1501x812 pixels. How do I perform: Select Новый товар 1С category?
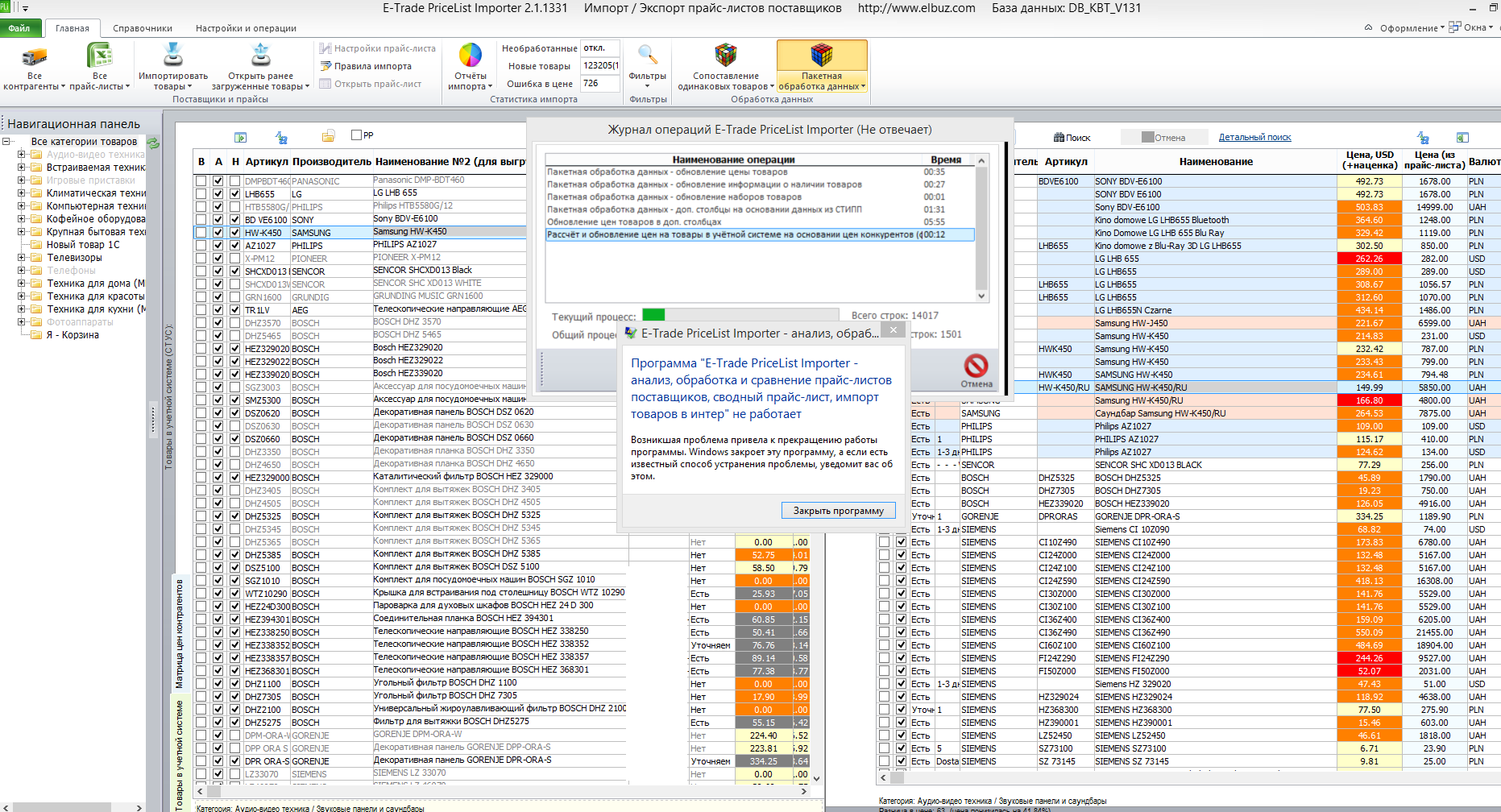tap(83, 245)
